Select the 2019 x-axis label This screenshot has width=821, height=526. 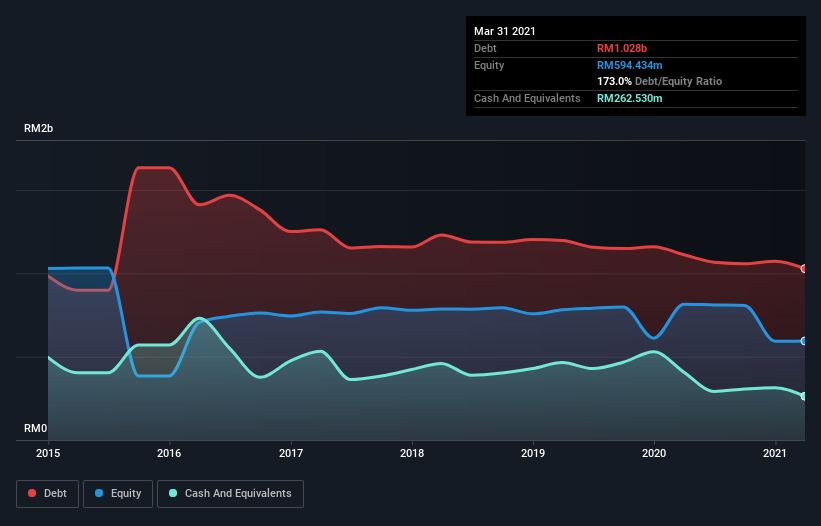533,453
